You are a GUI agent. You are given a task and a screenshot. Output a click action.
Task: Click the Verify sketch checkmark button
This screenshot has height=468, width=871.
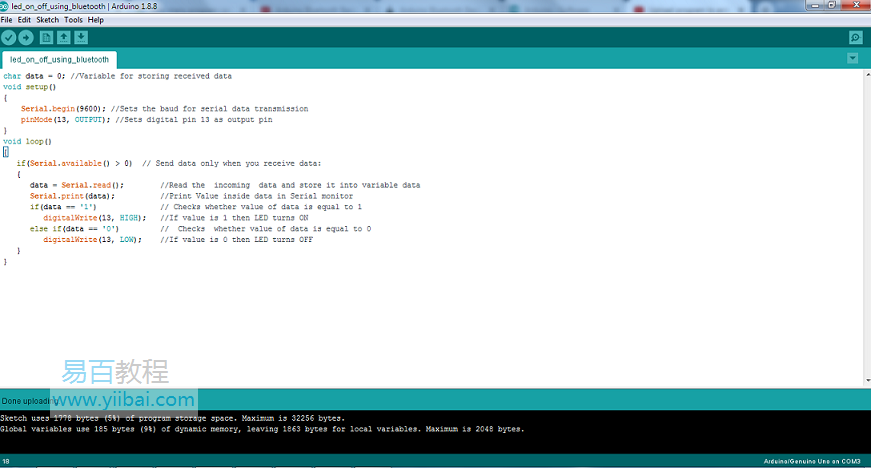[8, 38]
